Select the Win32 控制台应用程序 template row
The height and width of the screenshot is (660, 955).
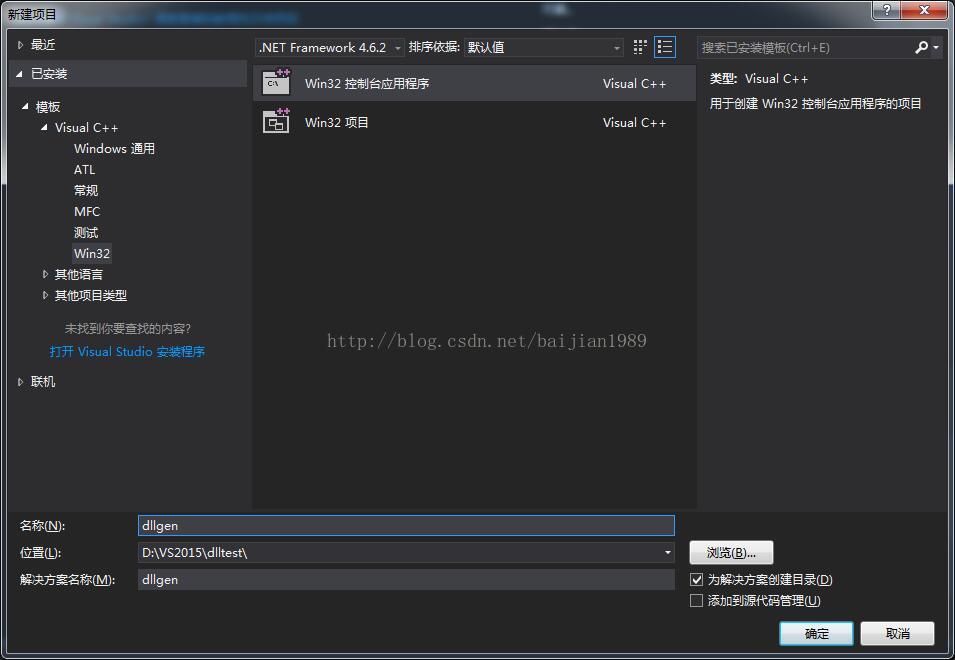click(474, 83)
